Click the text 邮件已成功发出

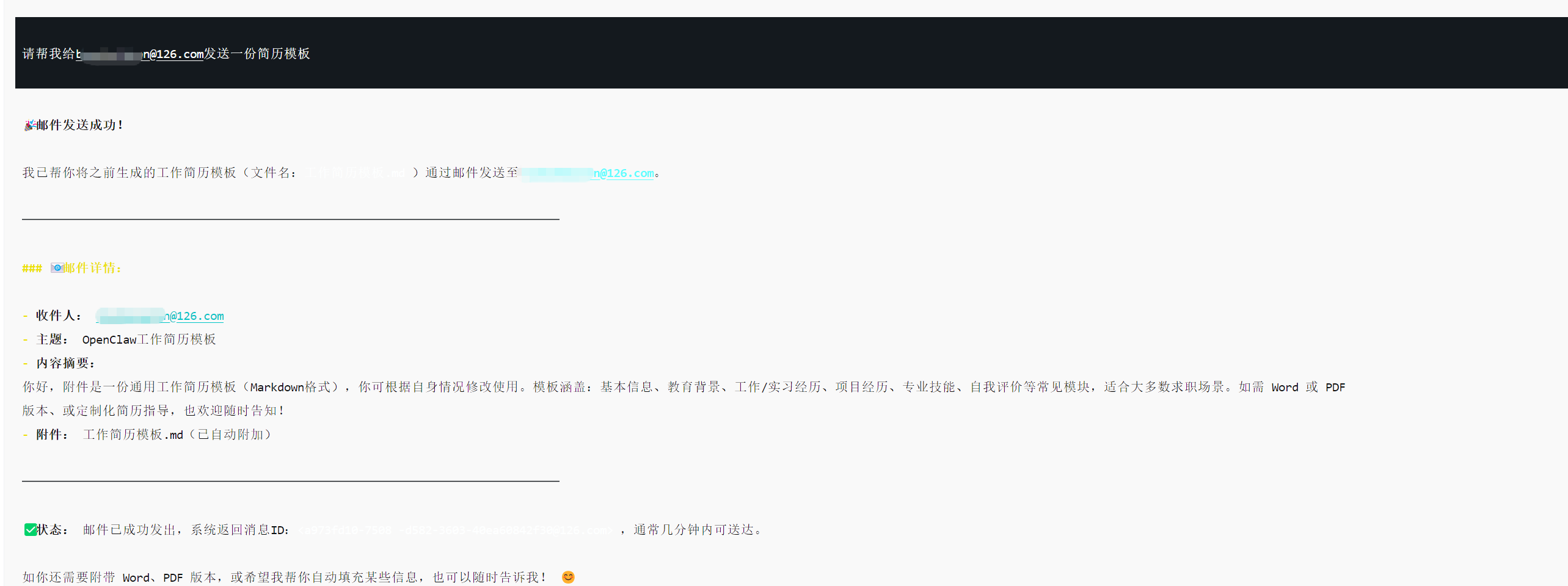[x=129, y=530]
